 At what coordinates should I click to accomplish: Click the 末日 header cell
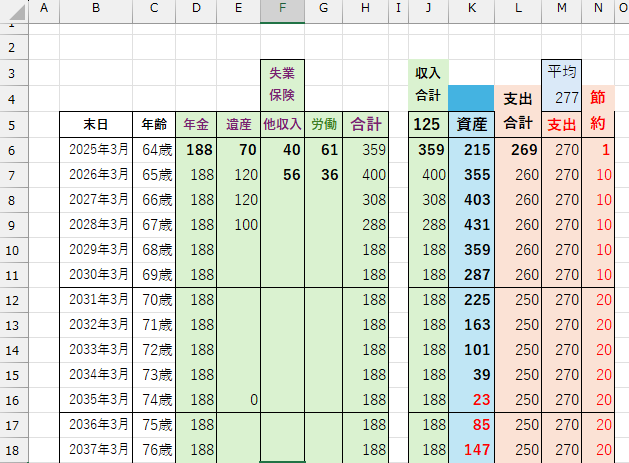(x=96, y=125)
